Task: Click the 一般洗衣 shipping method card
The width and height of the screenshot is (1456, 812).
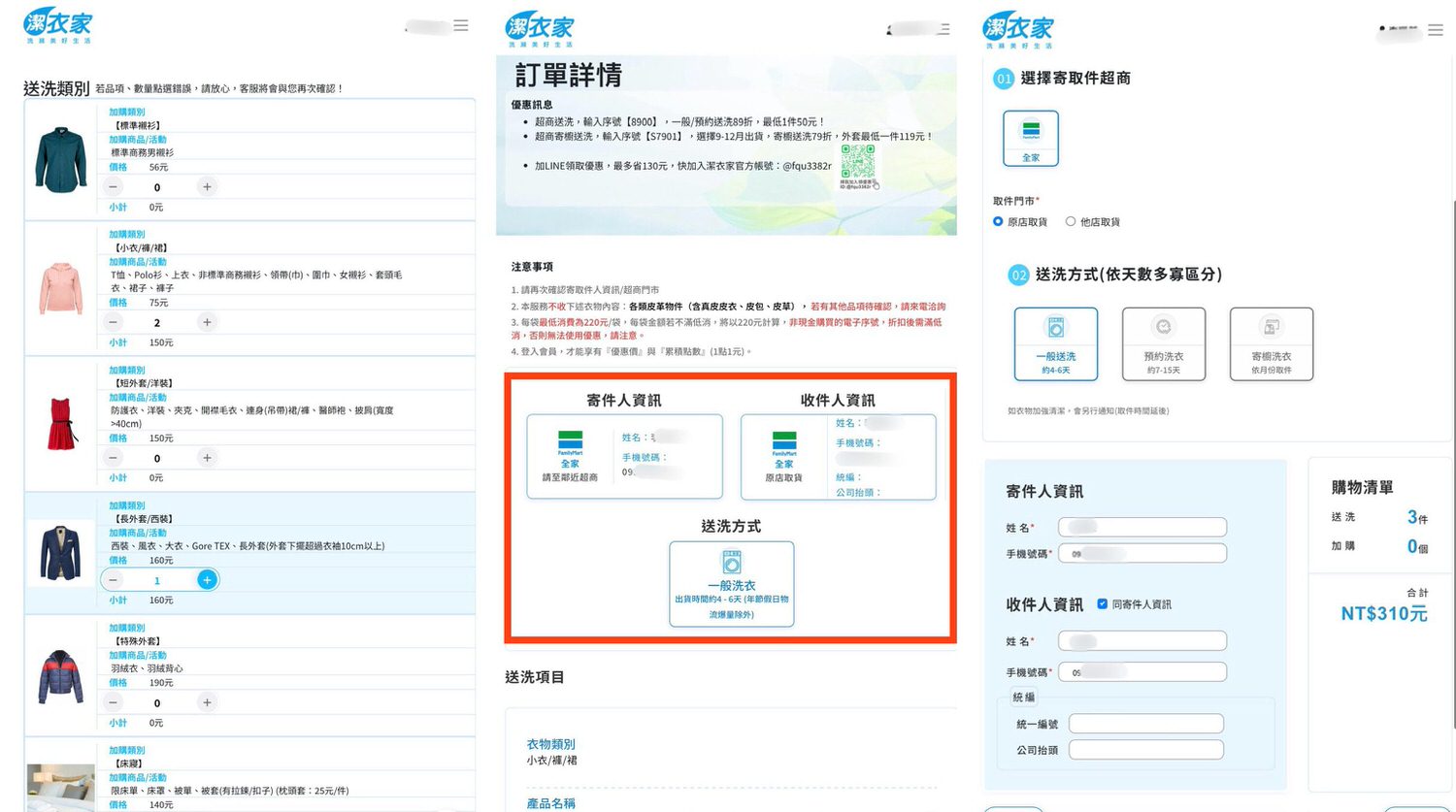Action: click(732, 584)
